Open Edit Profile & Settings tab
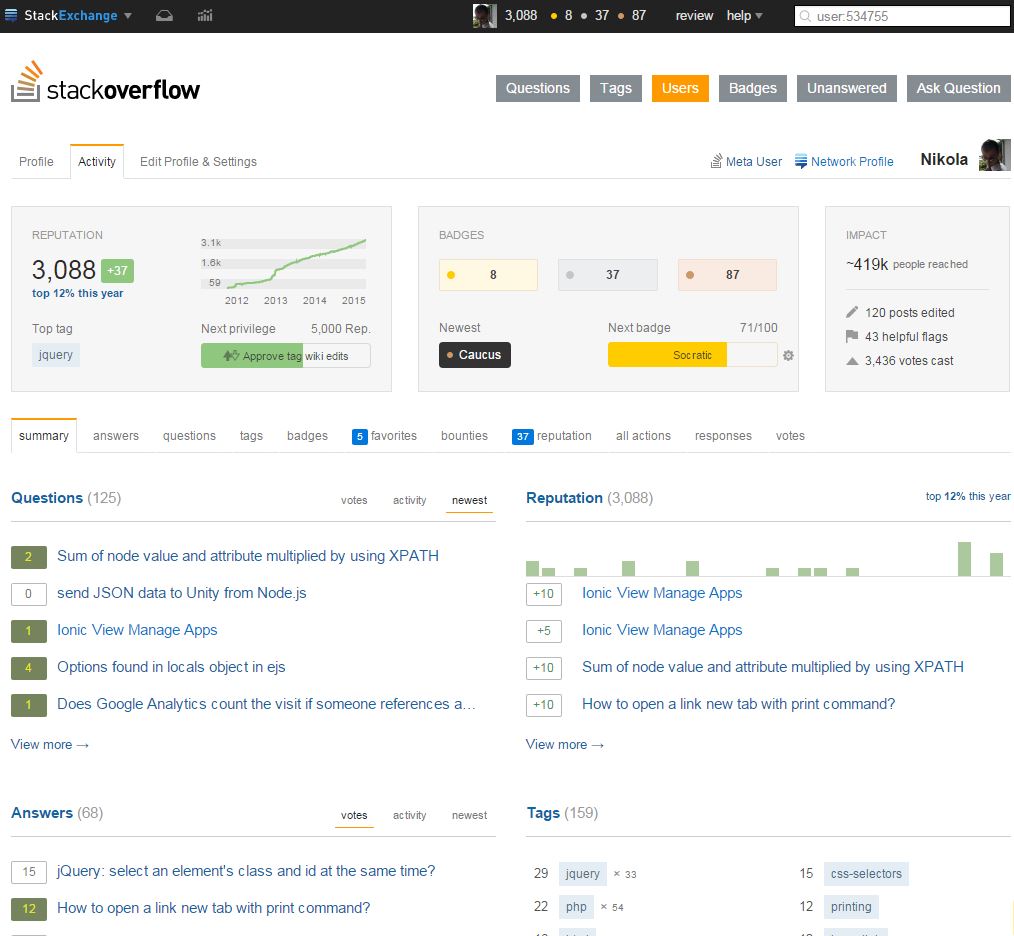 [199, 162]
